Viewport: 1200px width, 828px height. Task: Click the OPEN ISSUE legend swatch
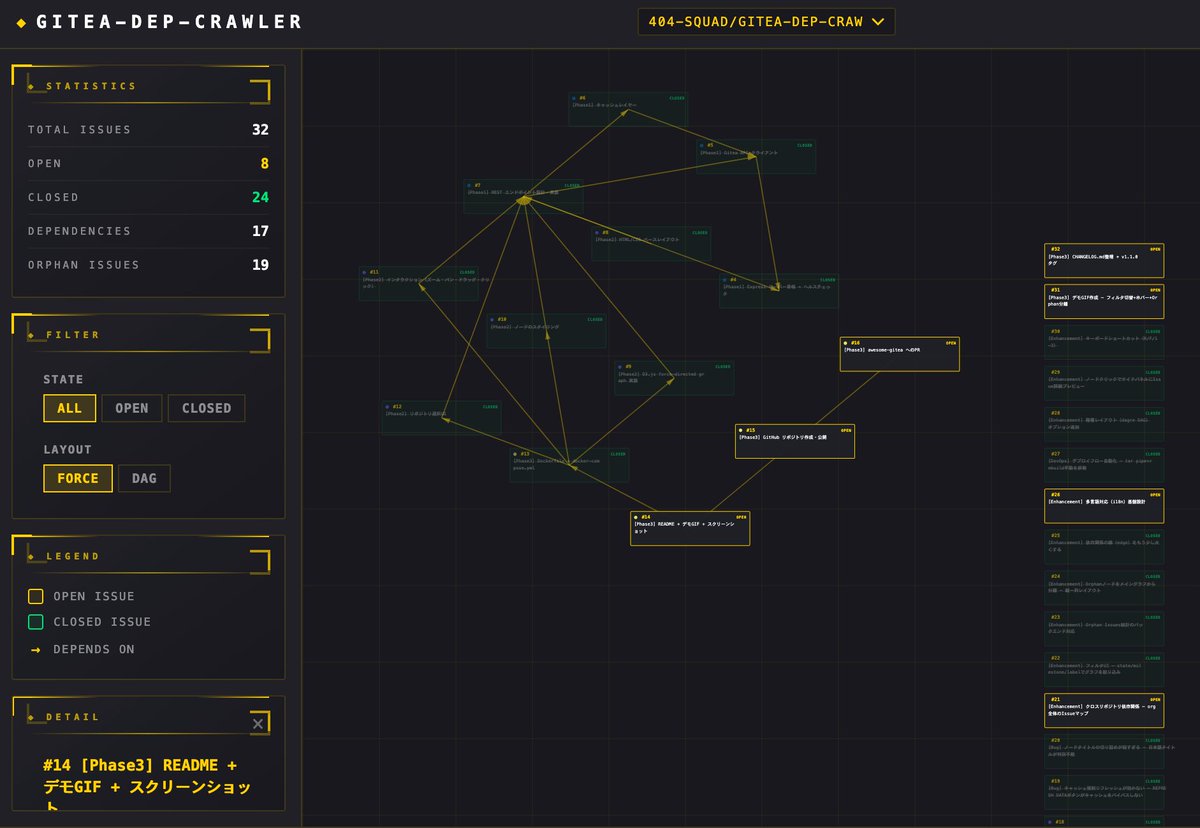36,596
